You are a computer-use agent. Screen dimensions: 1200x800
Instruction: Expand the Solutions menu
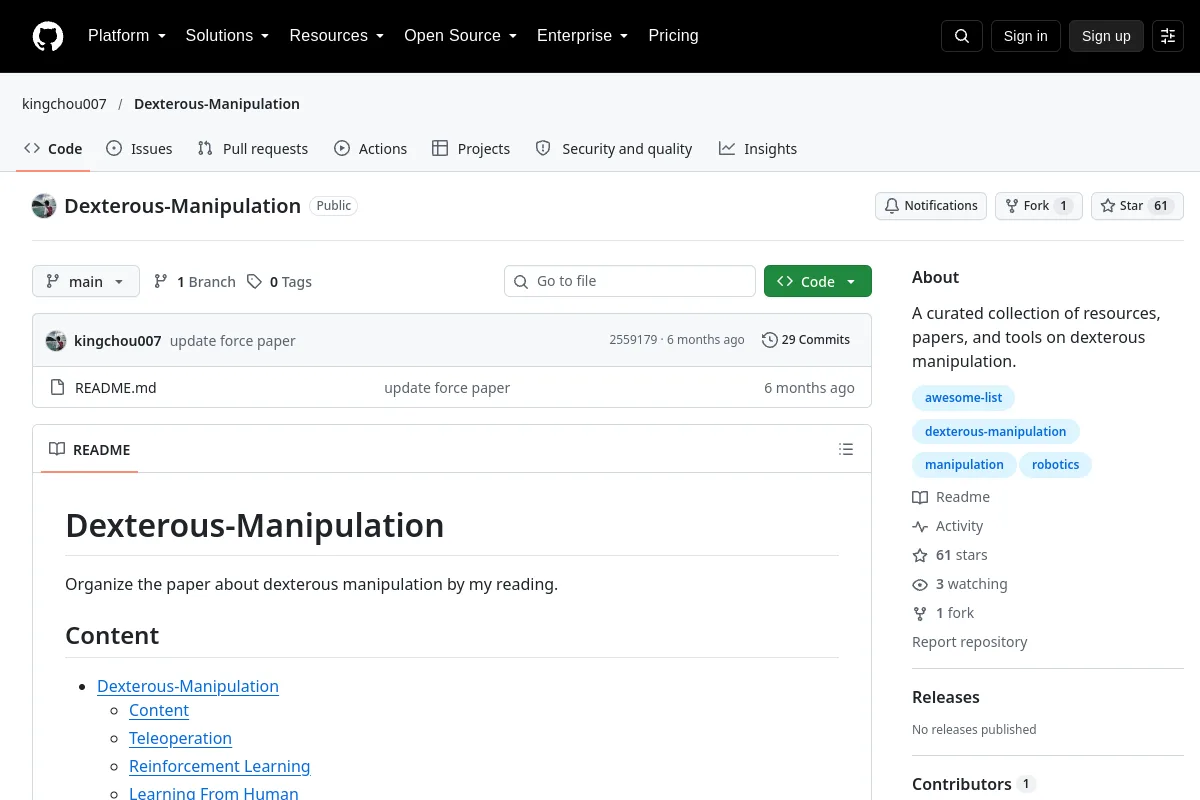click(227, 36)
